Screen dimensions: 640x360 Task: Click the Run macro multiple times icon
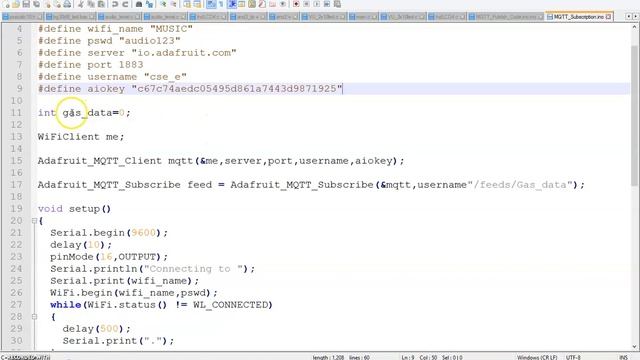point(327,4)
